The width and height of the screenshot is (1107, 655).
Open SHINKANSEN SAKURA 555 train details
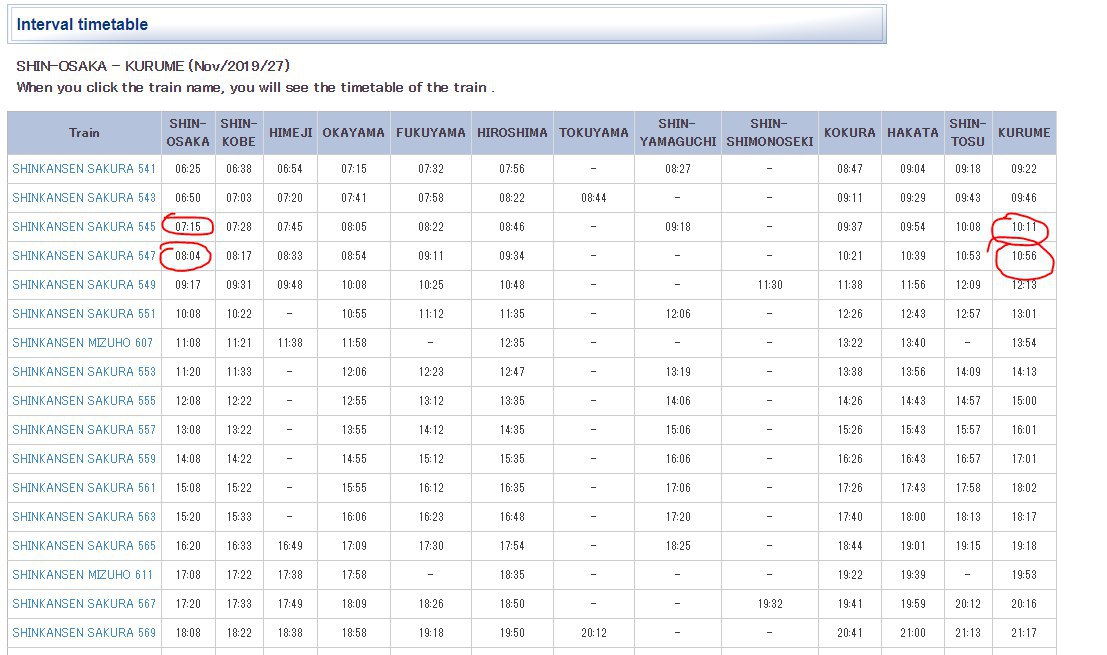click(84, 400)
